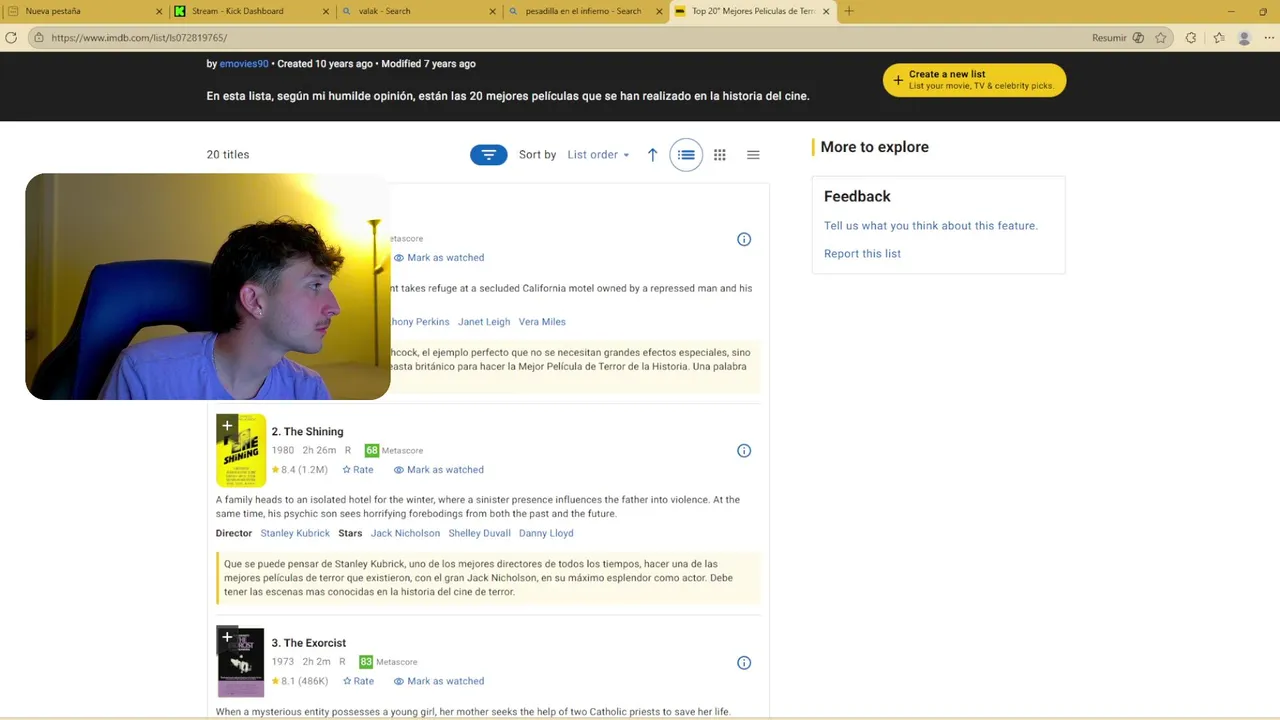
Task: Open emovies90 user profile link
Action: 244,64
